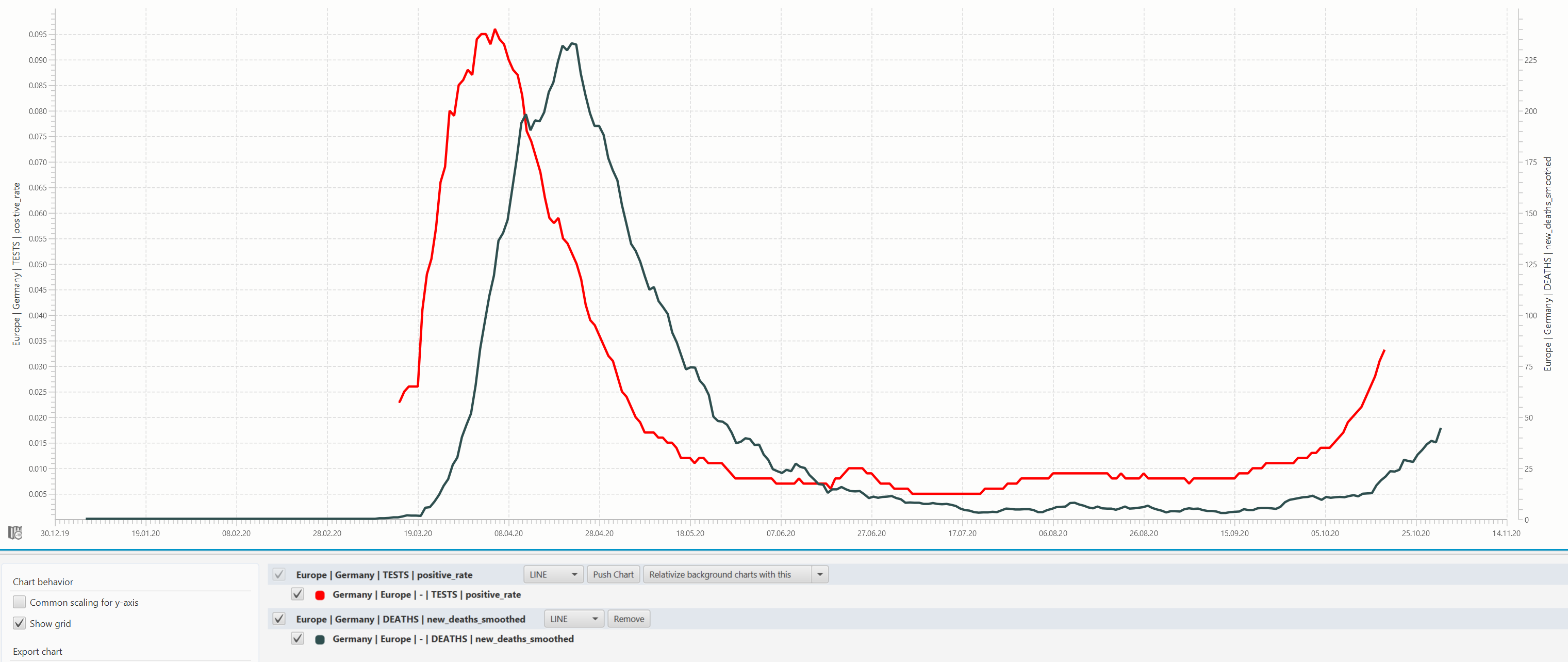The image size is (1568, 662).
Task: Expand the Export chart section
Action: pyautogui.click(x=38, y=652)
